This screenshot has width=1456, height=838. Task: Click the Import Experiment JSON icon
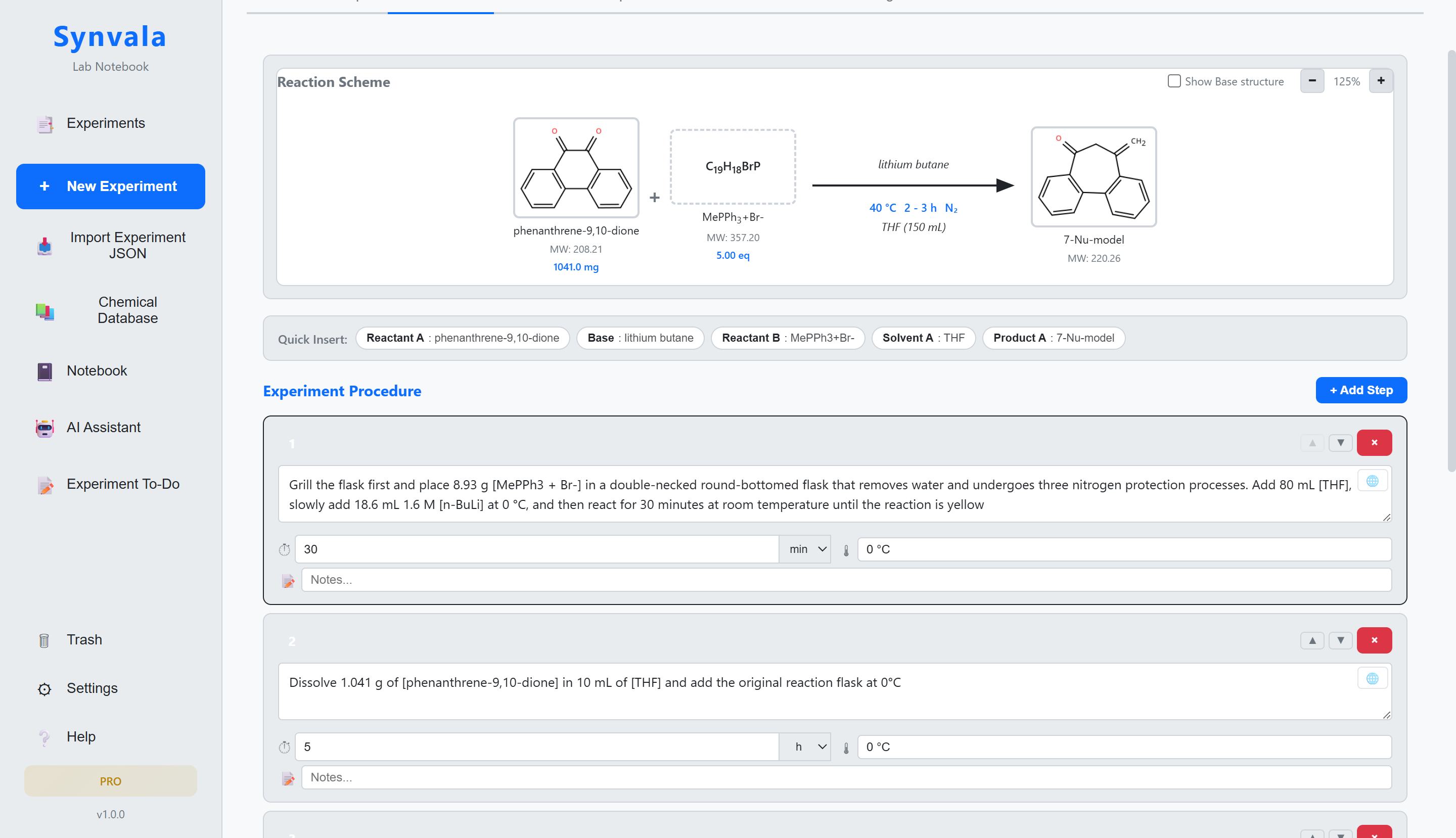(44, 246)
